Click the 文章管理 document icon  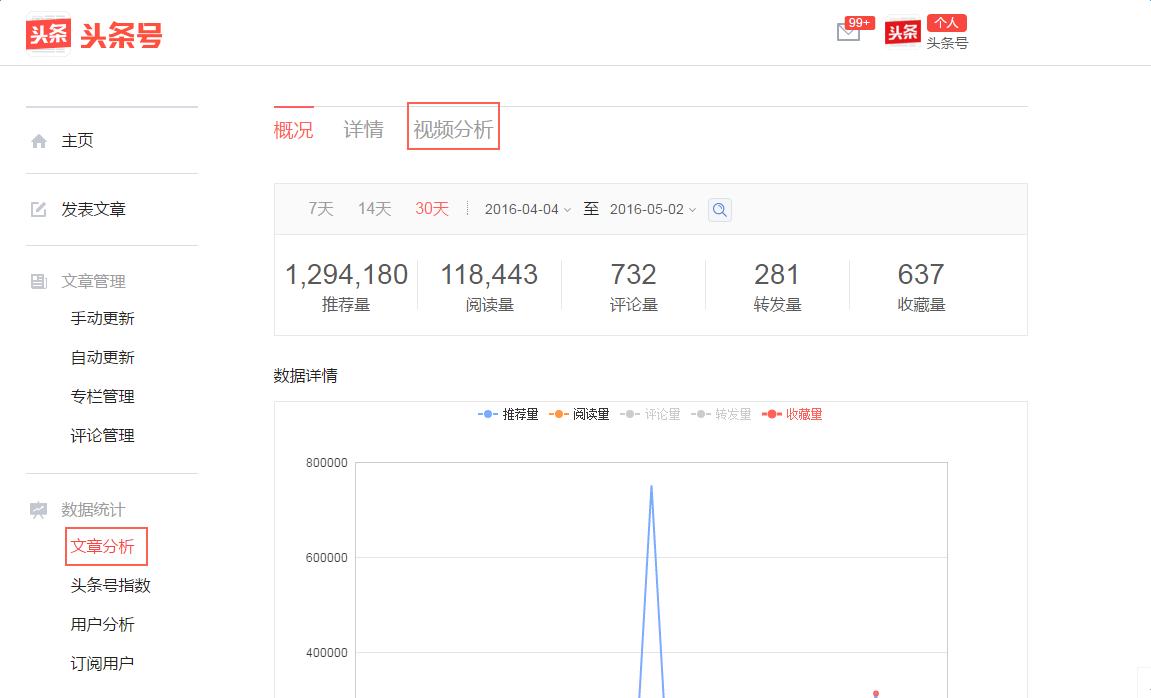tap(38, 281)
